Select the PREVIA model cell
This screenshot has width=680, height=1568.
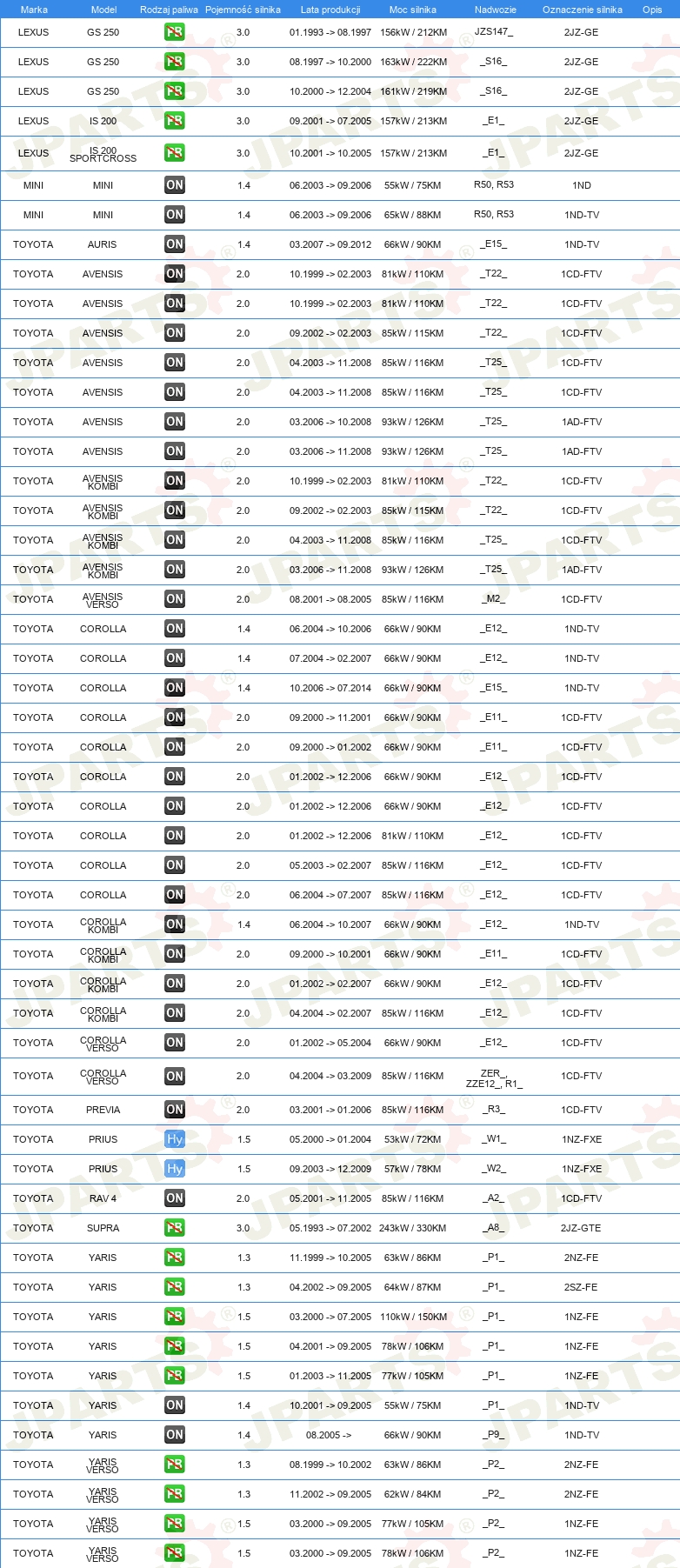point(103,1110)
